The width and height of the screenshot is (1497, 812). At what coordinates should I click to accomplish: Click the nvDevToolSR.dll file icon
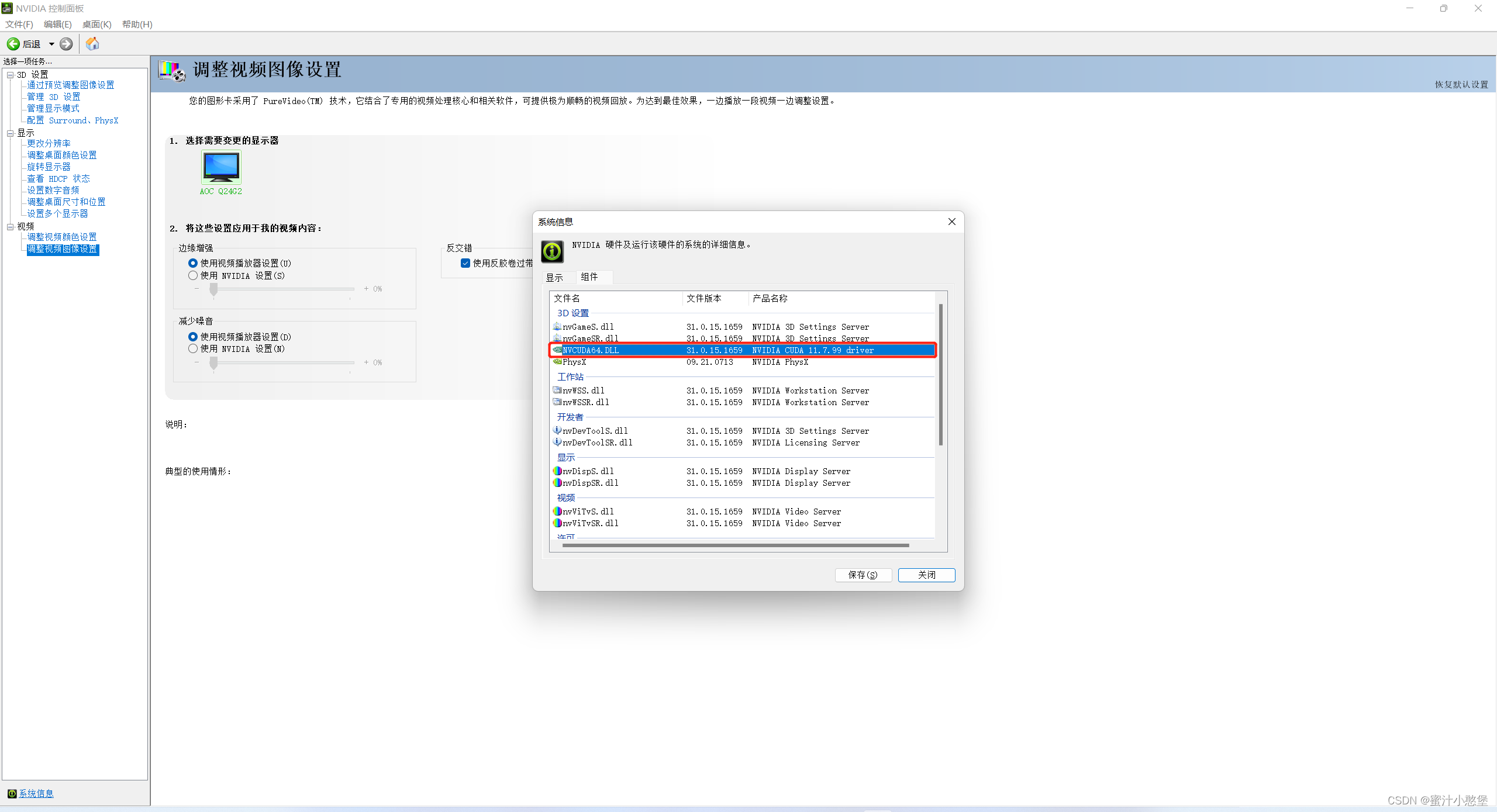click(x=557, y=442)
